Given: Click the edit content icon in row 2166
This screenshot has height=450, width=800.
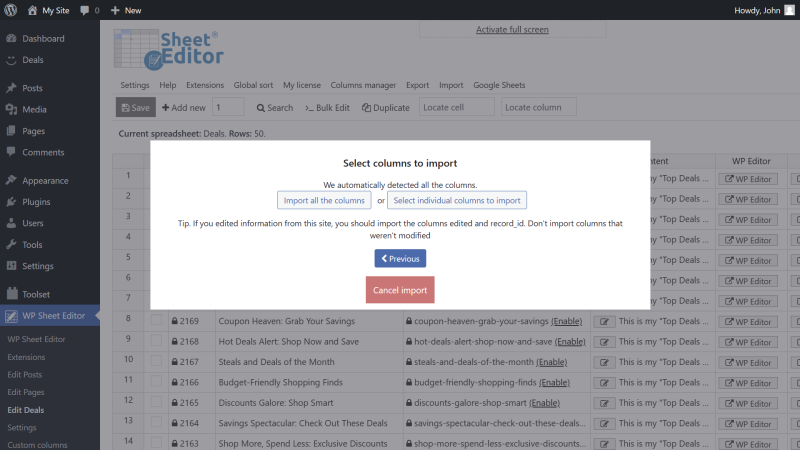Looking at the screenshot, I should 604,383.
